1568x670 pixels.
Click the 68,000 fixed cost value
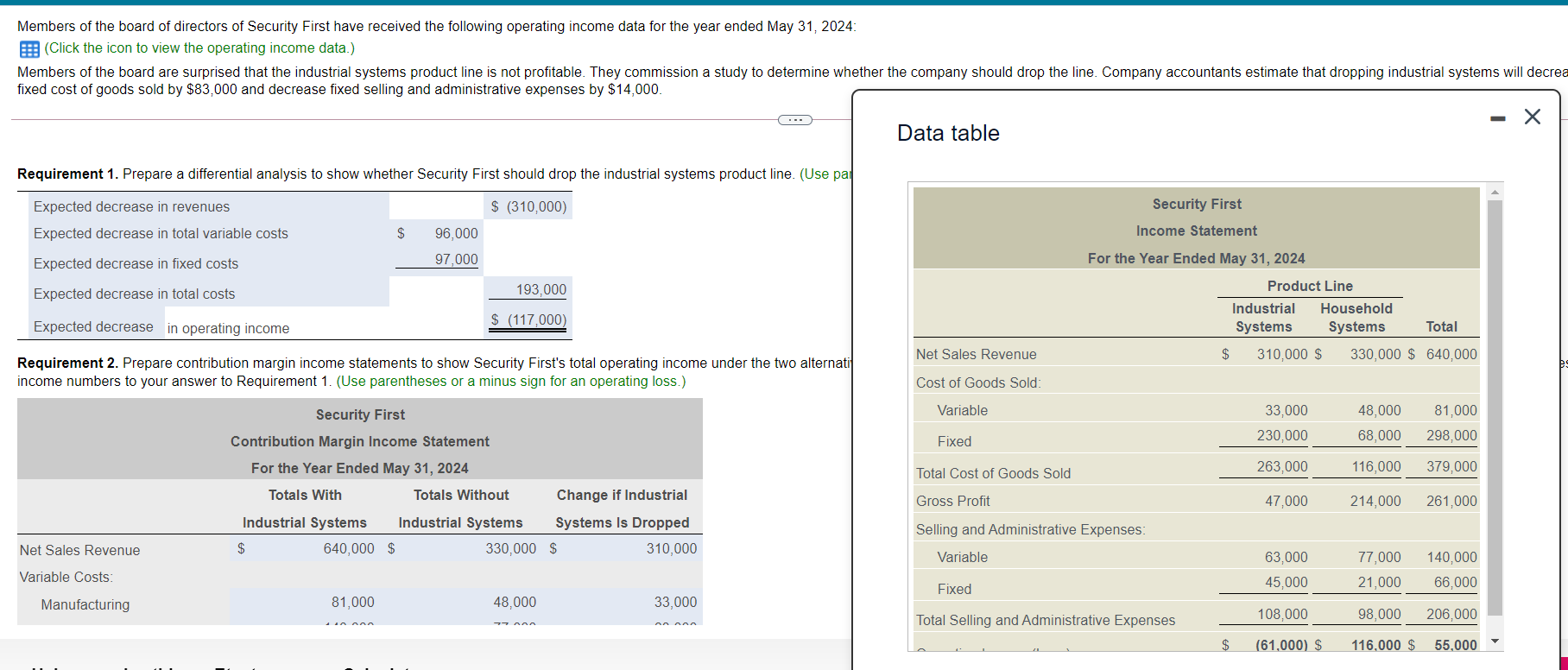coord(1379,435)
